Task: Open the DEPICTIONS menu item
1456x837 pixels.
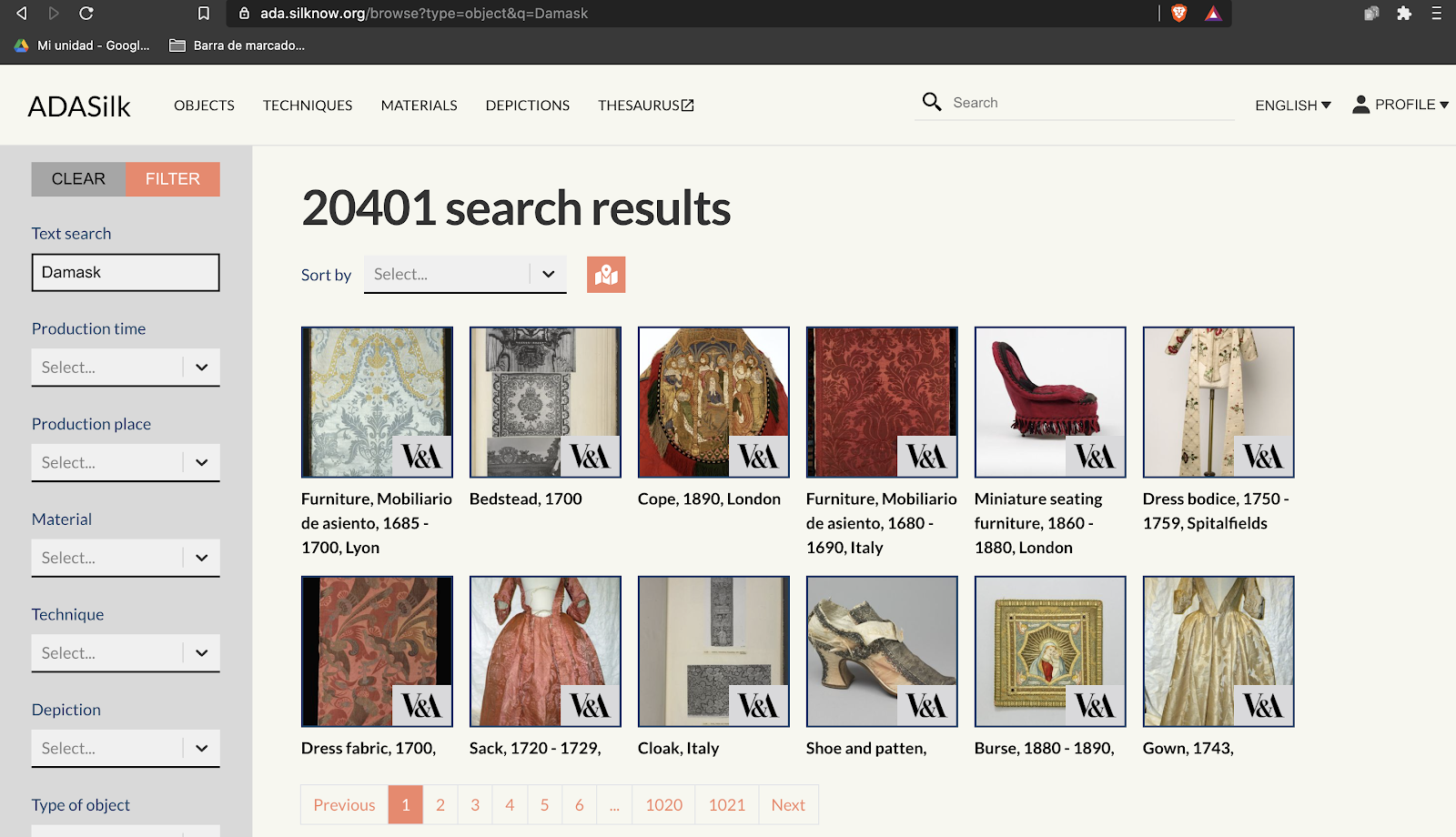Action: (x=528, y=106)
